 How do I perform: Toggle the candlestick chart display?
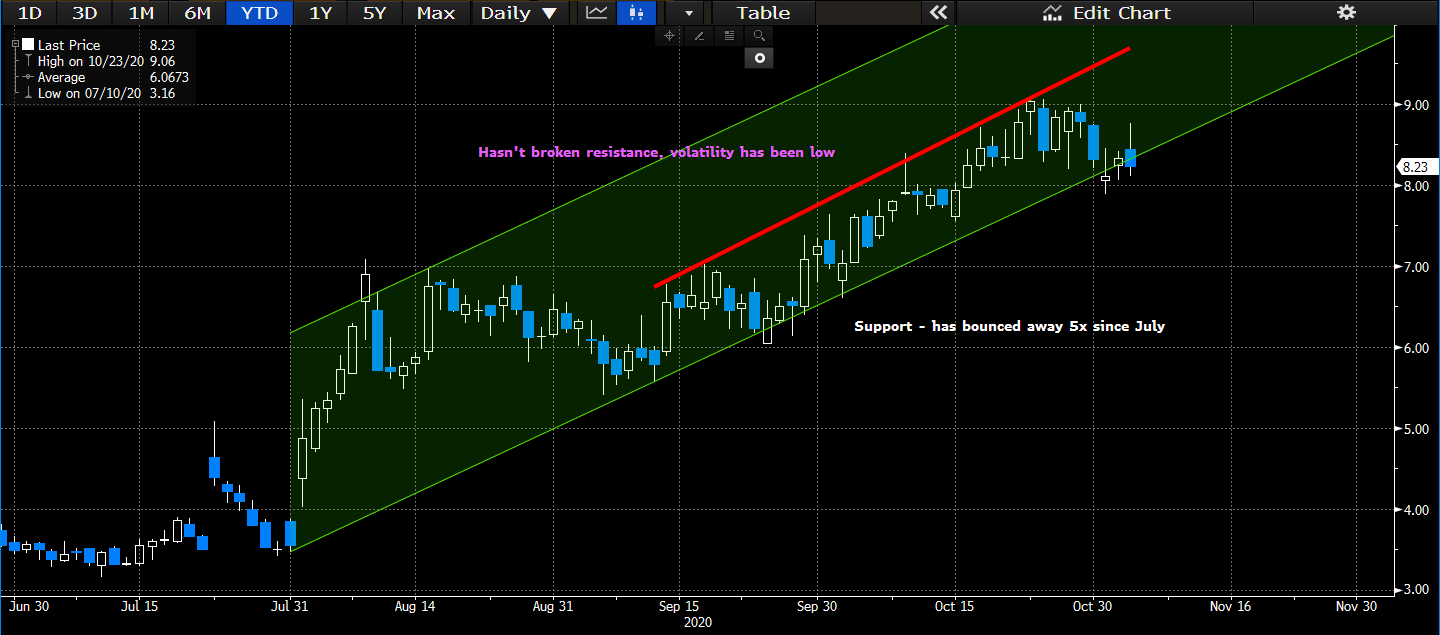pyautogui.click(x=636, y=13)
